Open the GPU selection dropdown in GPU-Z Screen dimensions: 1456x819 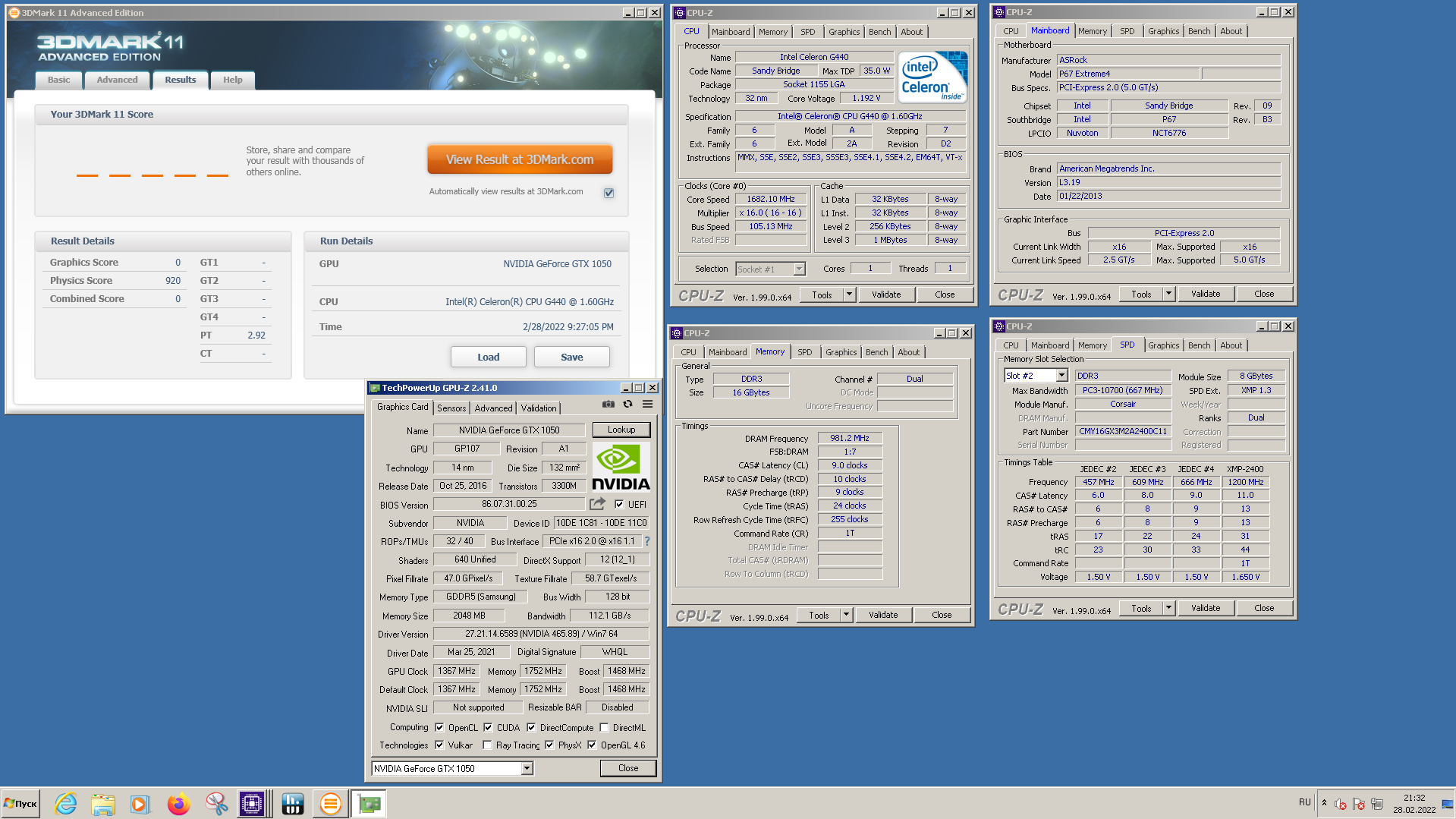tap(527, 768)
